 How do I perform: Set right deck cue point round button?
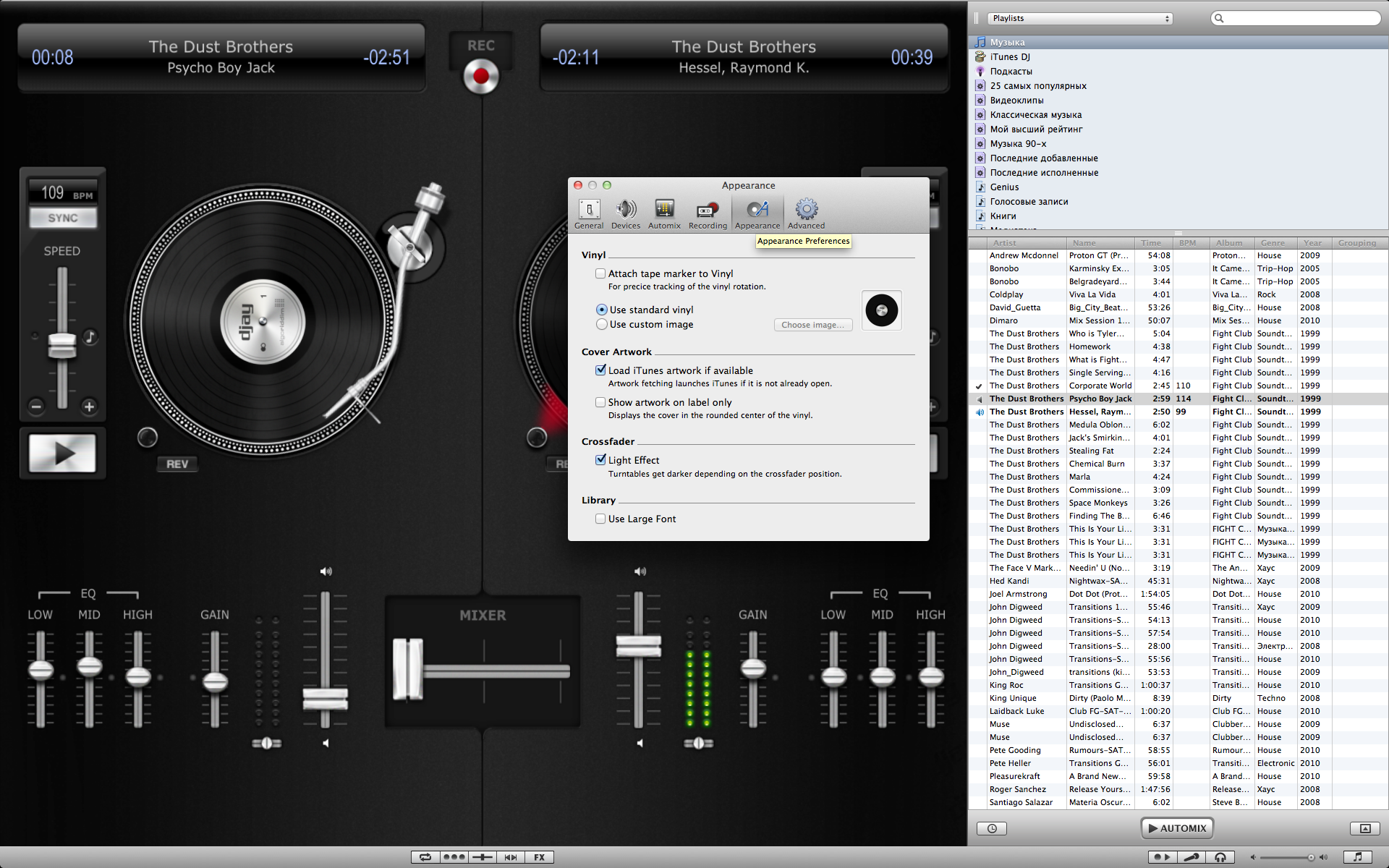coord(537,437)
